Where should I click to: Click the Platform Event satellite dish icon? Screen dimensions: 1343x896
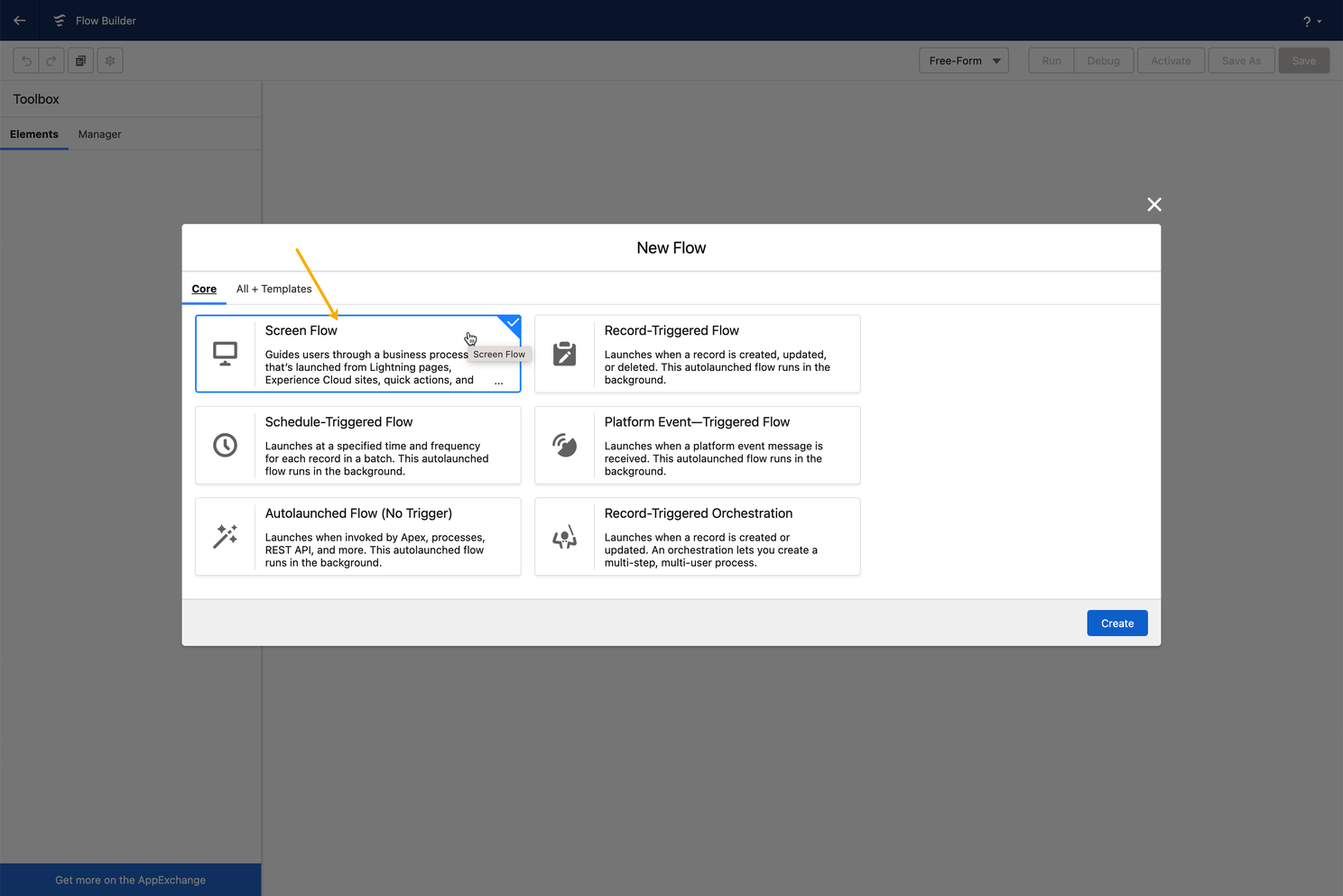565,445
